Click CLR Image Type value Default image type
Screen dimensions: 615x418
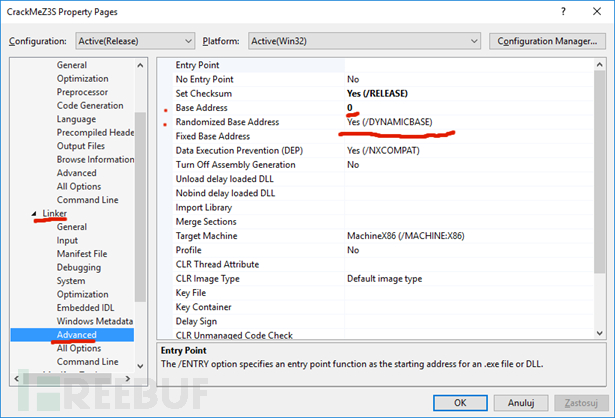pos(384,279)
